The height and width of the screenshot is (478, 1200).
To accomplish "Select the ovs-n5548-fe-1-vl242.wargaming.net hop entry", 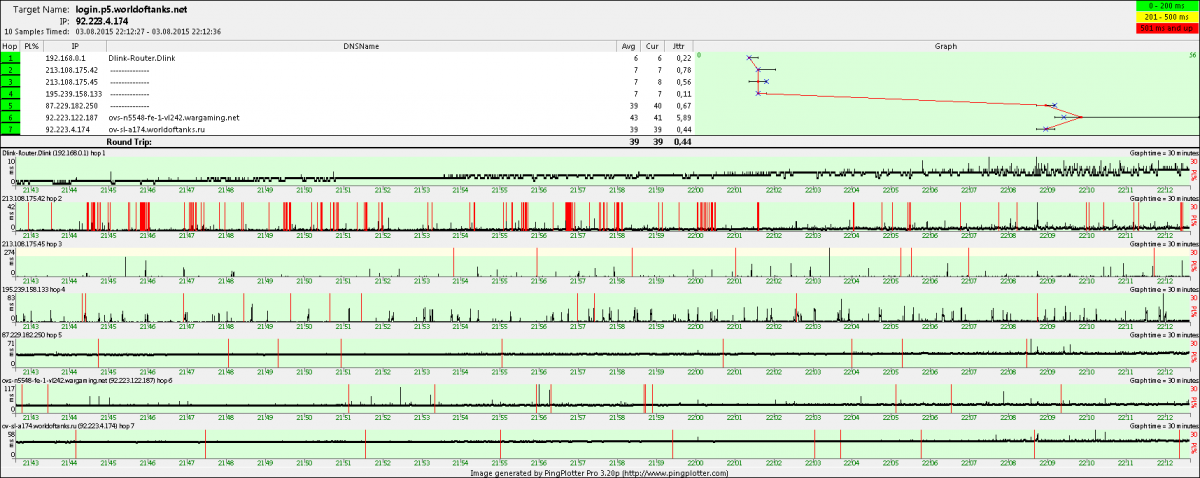I will (x=174, y=117).
